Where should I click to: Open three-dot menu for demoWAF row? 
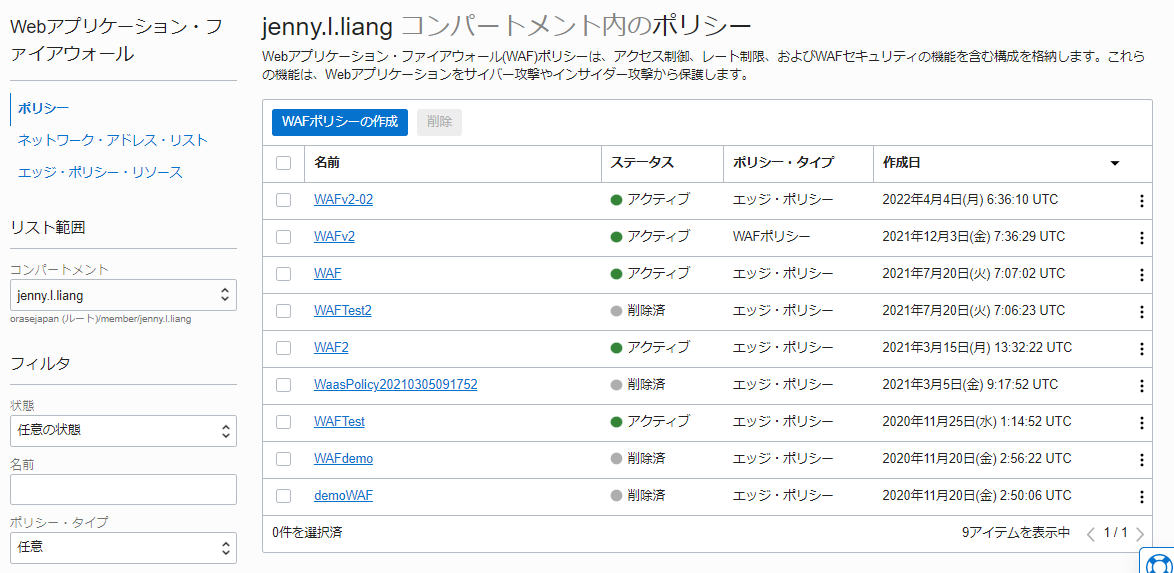pos(1141,497)
